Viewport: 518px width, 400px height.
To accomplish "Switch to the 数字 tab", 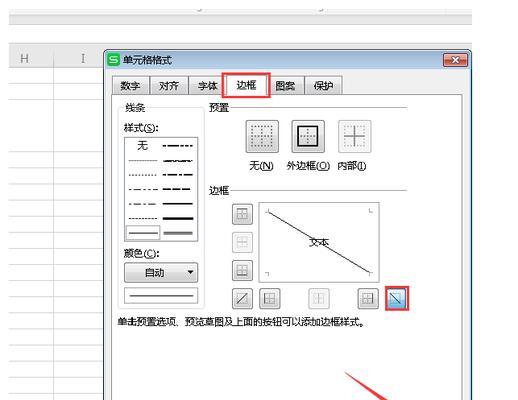I will tap(130, 86).
